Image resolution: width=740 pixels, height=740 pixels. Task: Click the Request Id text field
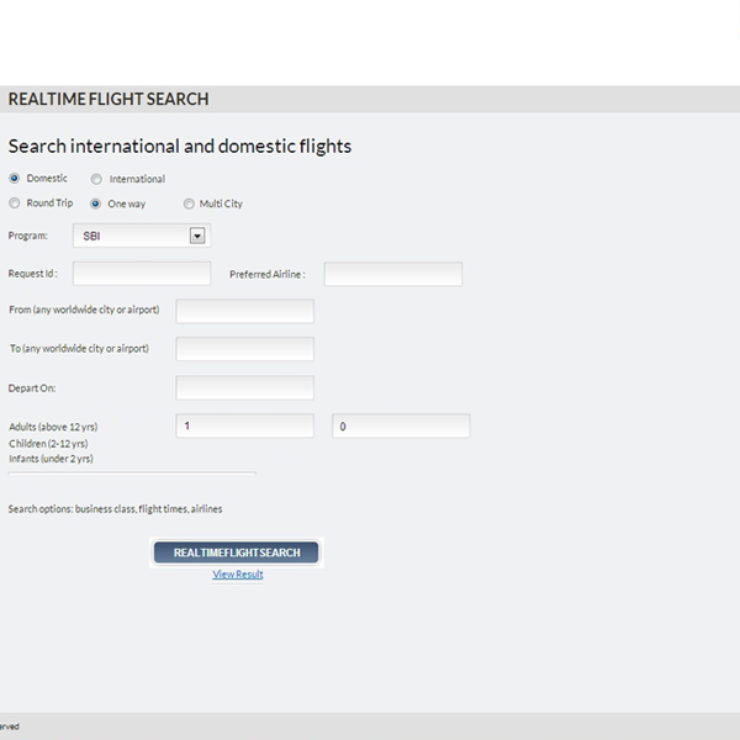pyautogui.click(x=141, y=274)
